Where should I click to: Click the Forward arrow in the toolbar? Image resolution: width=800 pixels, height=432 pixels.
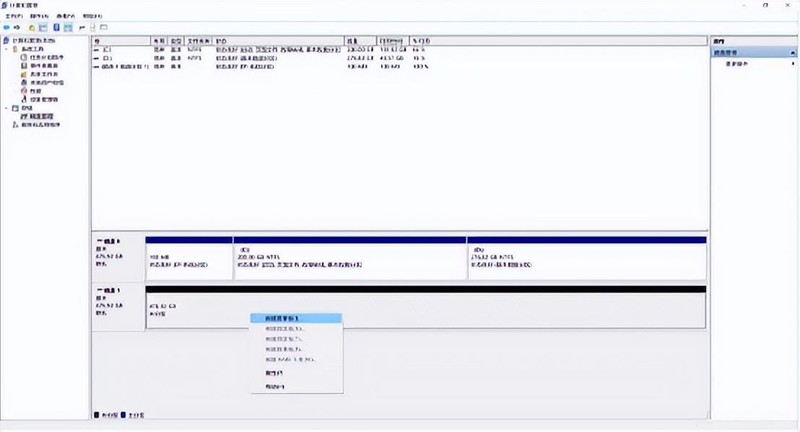tap(17, 28)
